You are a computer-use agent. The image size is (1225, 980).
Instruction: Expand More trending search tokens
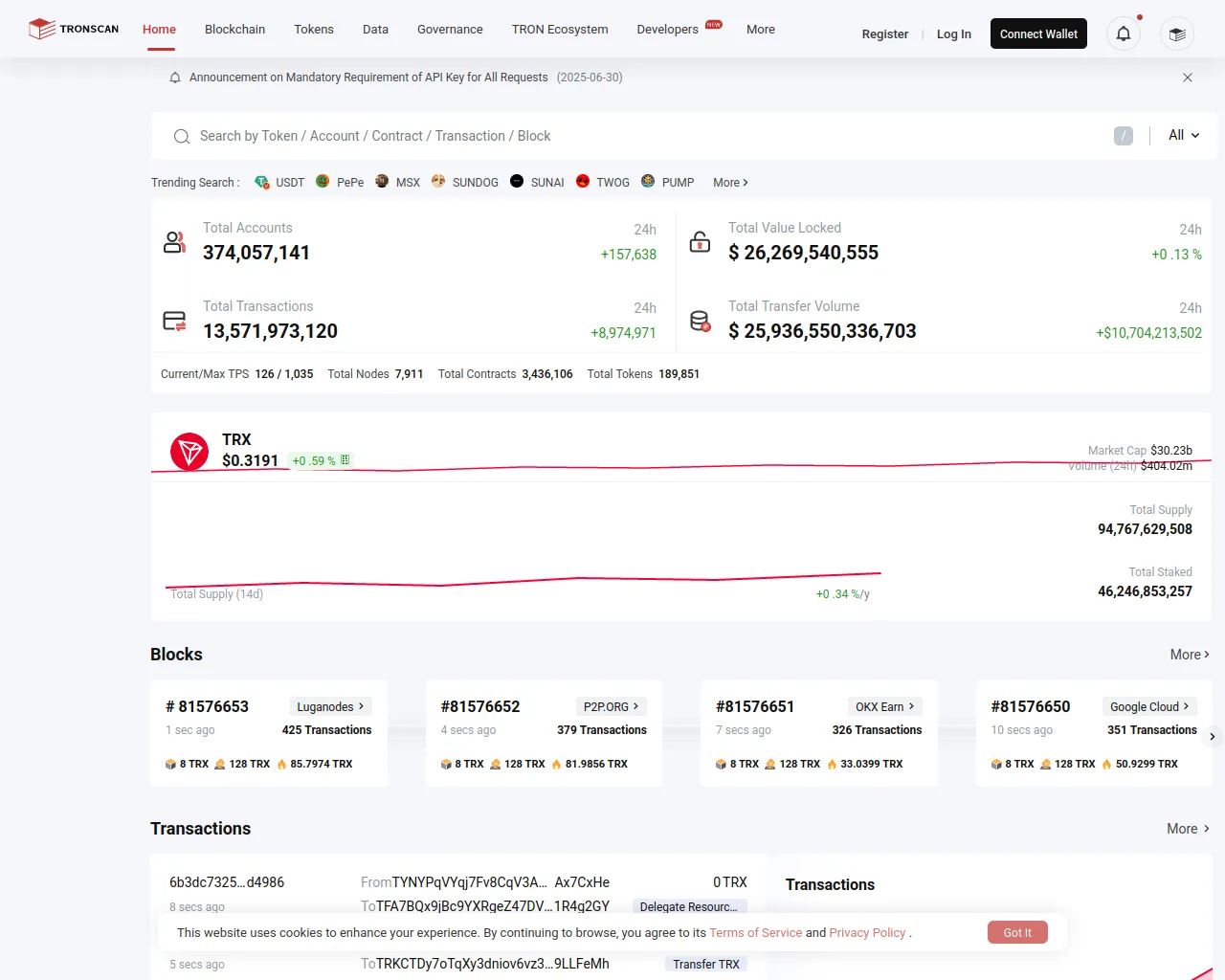730,183
